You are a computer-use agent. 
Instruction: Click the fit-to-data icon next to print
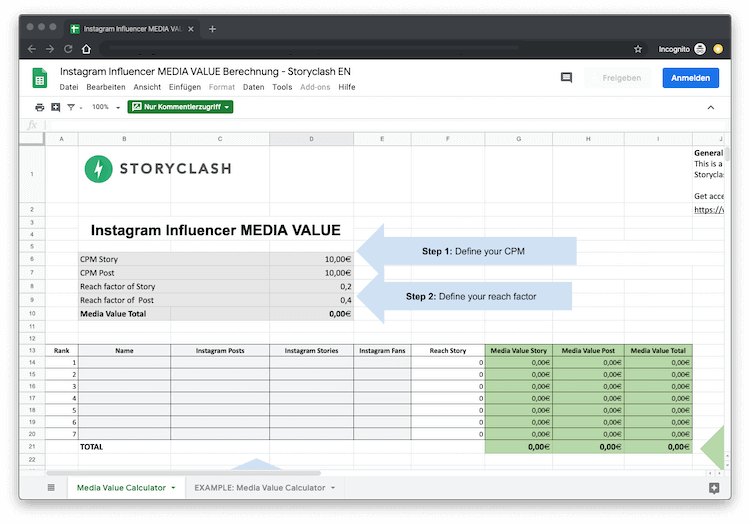point(55,107)
